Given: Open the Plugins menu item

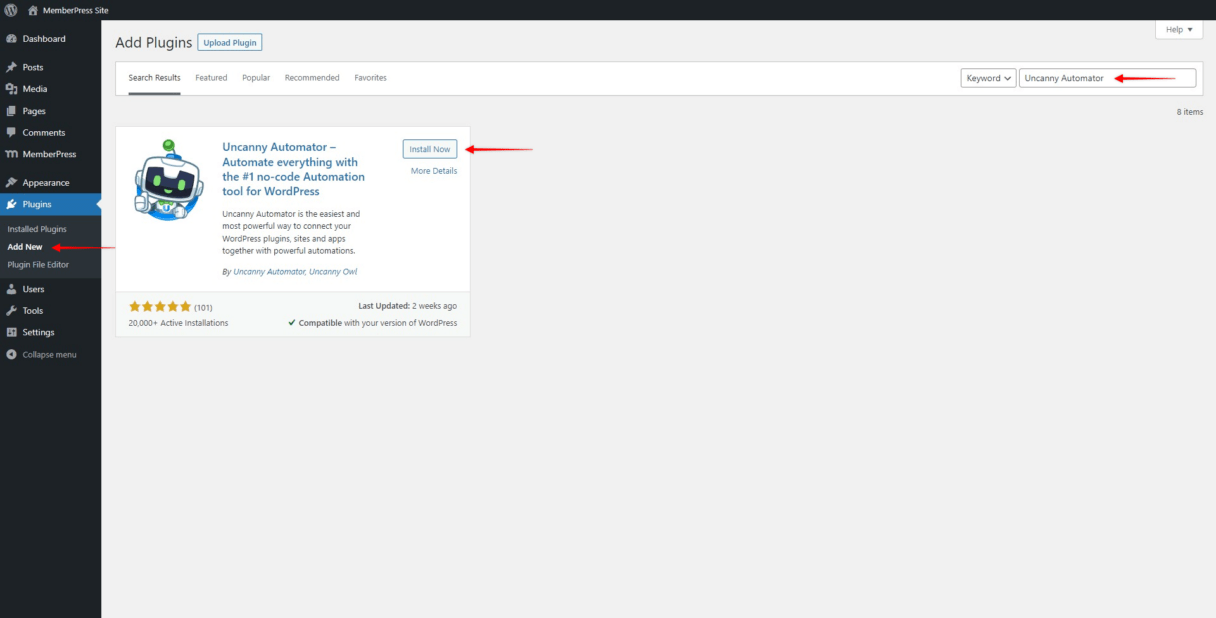Looking at the screenshot, I should click(x=50, y=204).
